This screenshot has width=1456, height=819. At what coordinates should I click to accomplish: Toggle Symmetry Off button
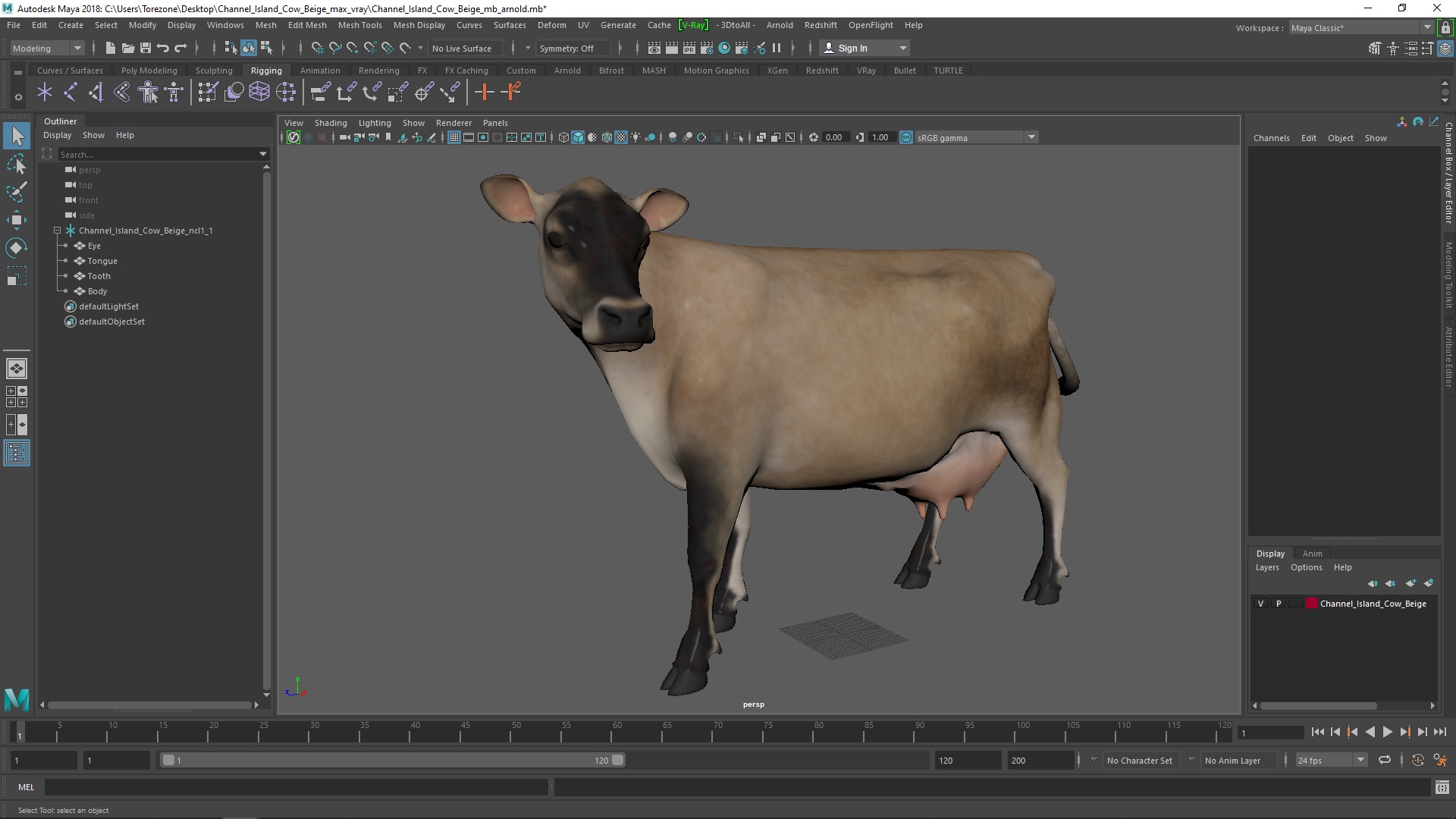(566, 47)
